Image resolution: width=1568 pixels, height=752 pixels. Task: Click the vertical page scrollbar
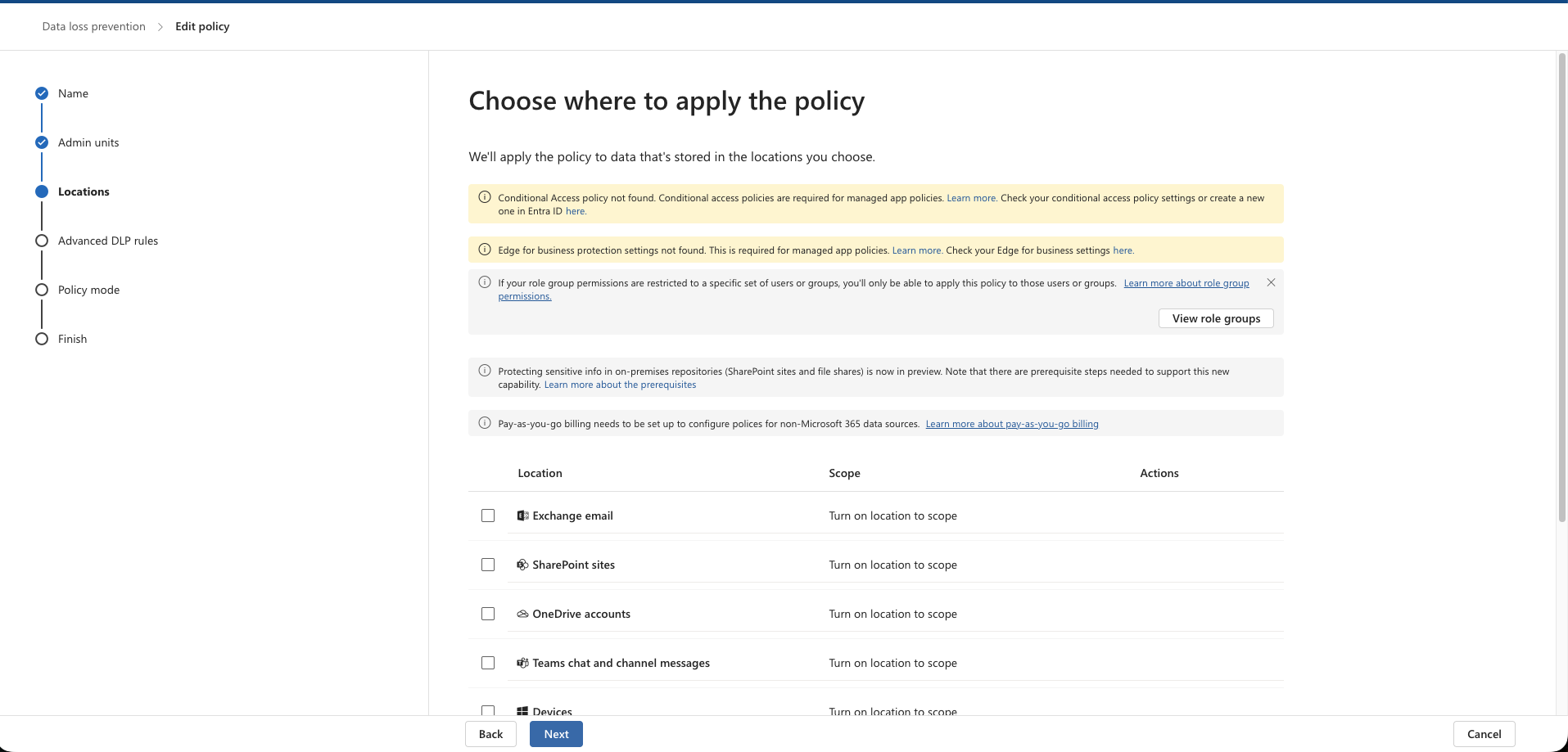point(1561,286)
